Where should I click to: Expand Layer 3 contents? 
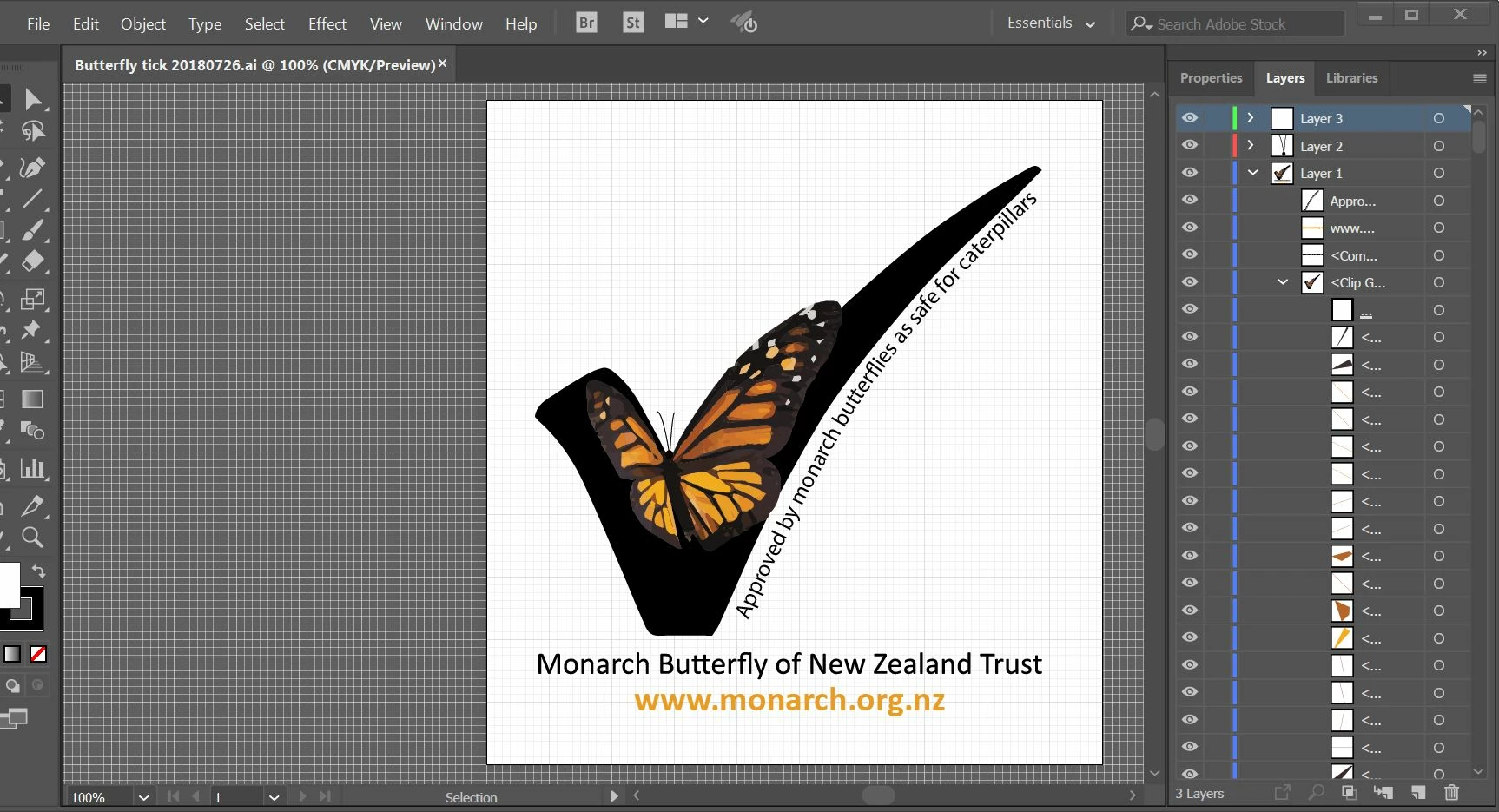1251,117
